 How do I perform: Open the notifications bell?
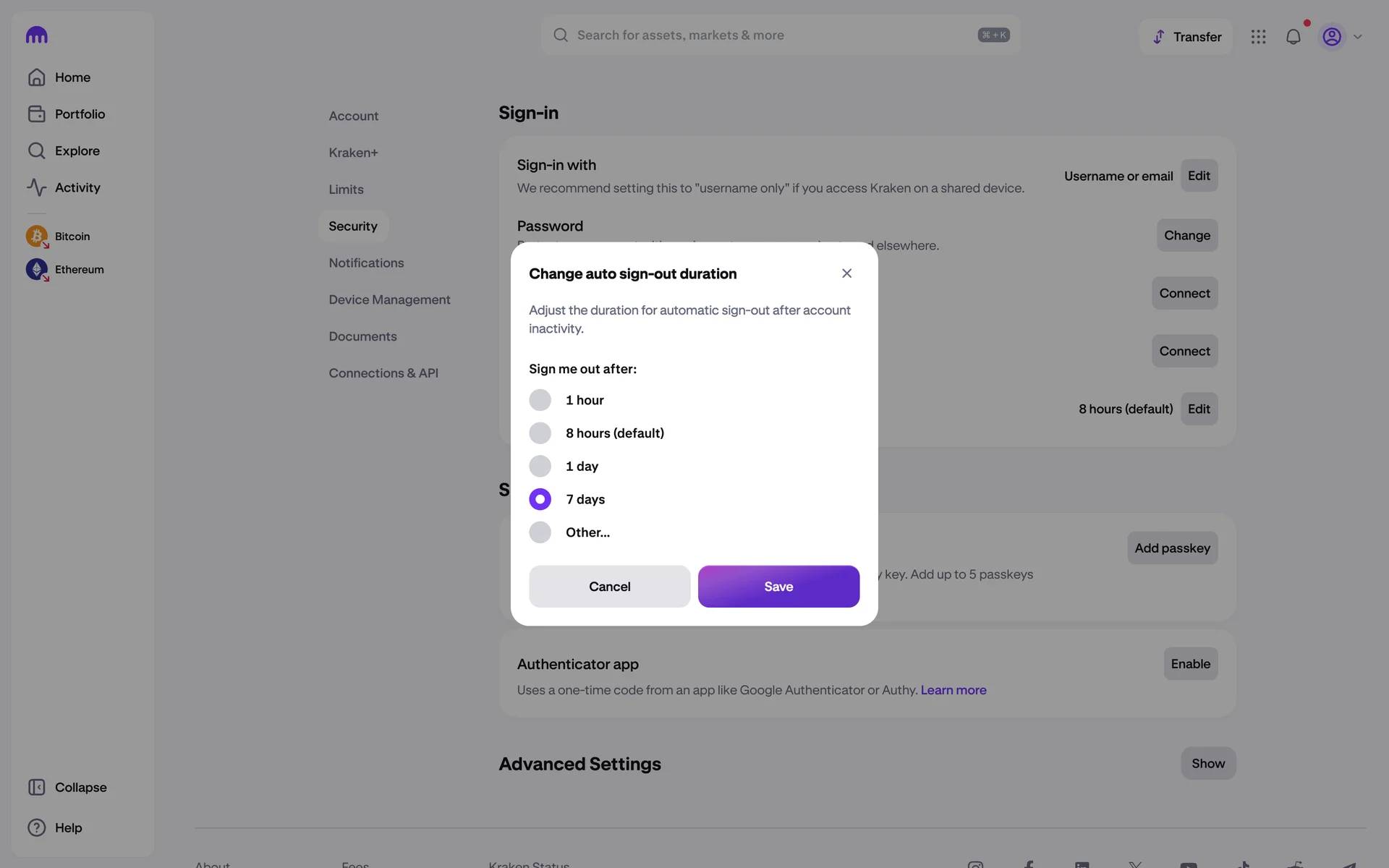click(x=1293, y=37)
